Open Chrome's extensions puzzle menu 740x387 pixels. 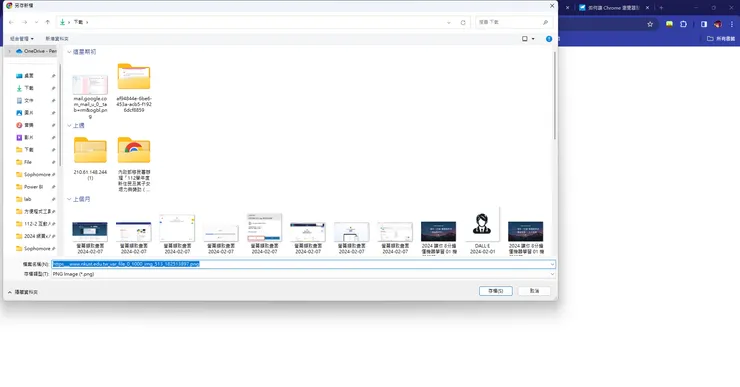683,24
